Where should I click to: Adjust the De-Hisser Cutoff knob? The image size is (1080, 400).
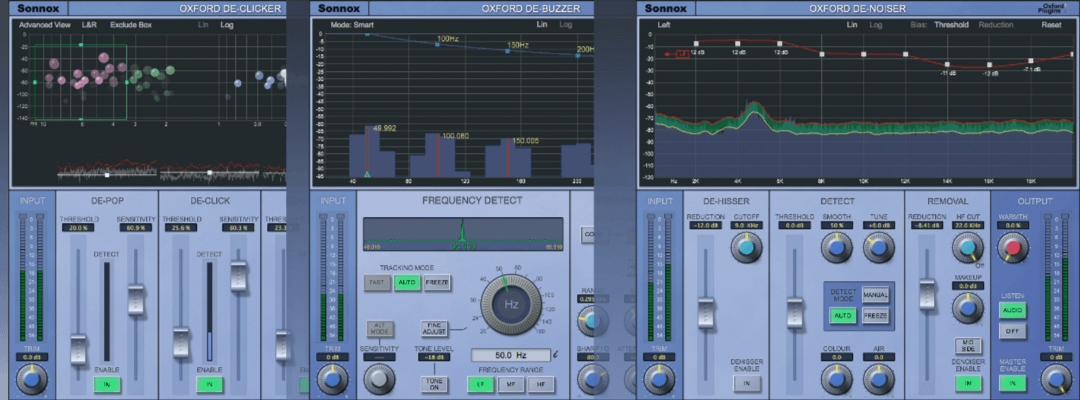click(746, 247)
